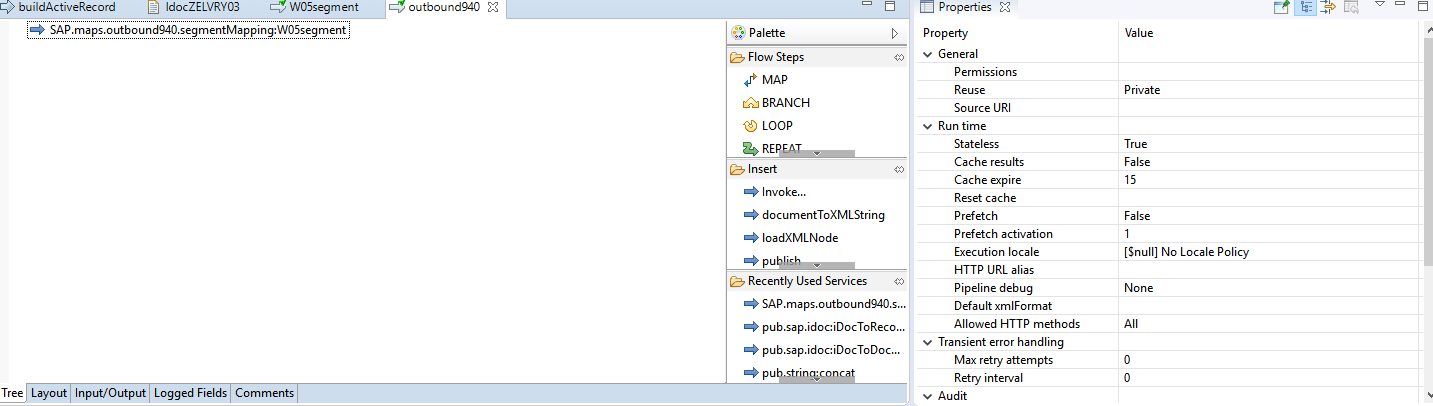This screenshot has height=406, width=1433.
Task: Pin the Insert drawer open
Action: point(899,169)
